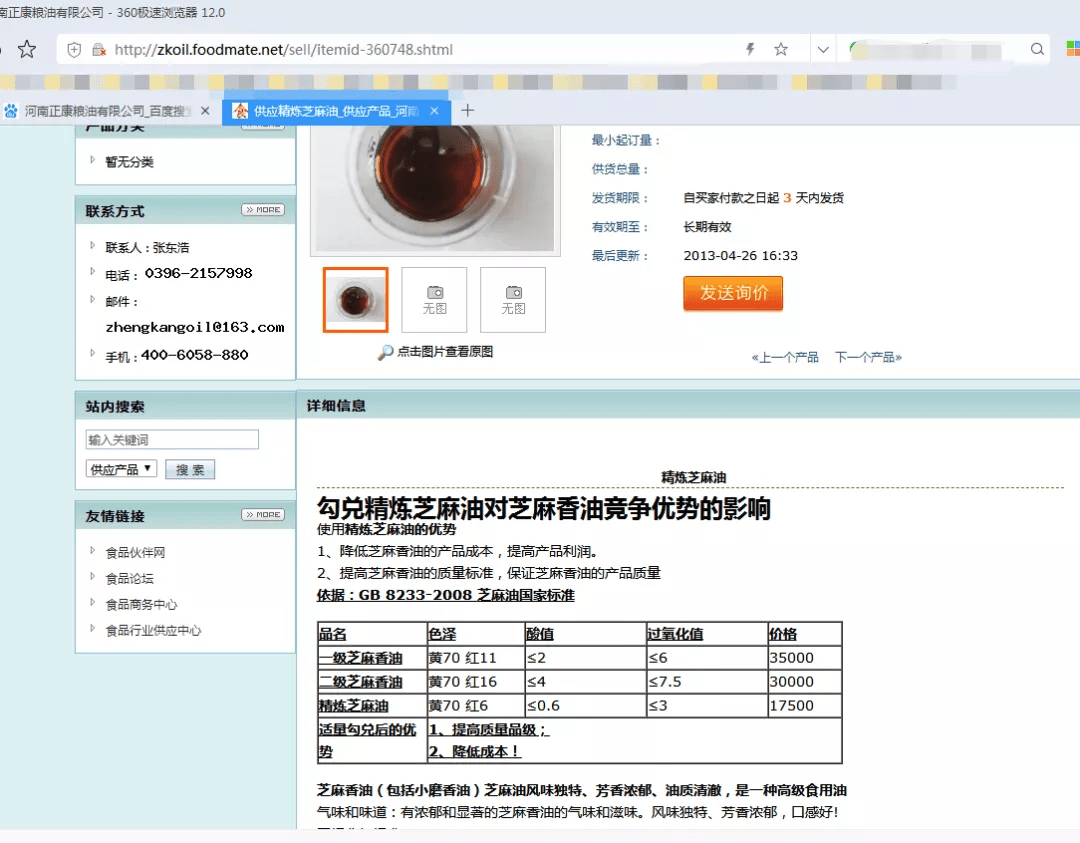
Task: Open the address bar history dropdown arrow
Action: [822, 48]
